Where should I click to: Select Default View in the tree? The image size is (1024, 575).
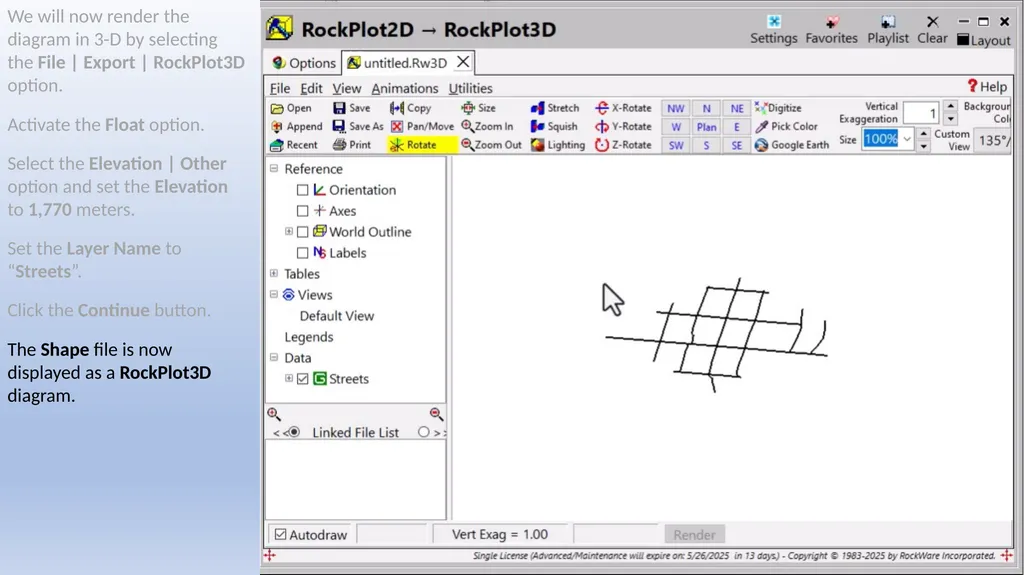337,316
